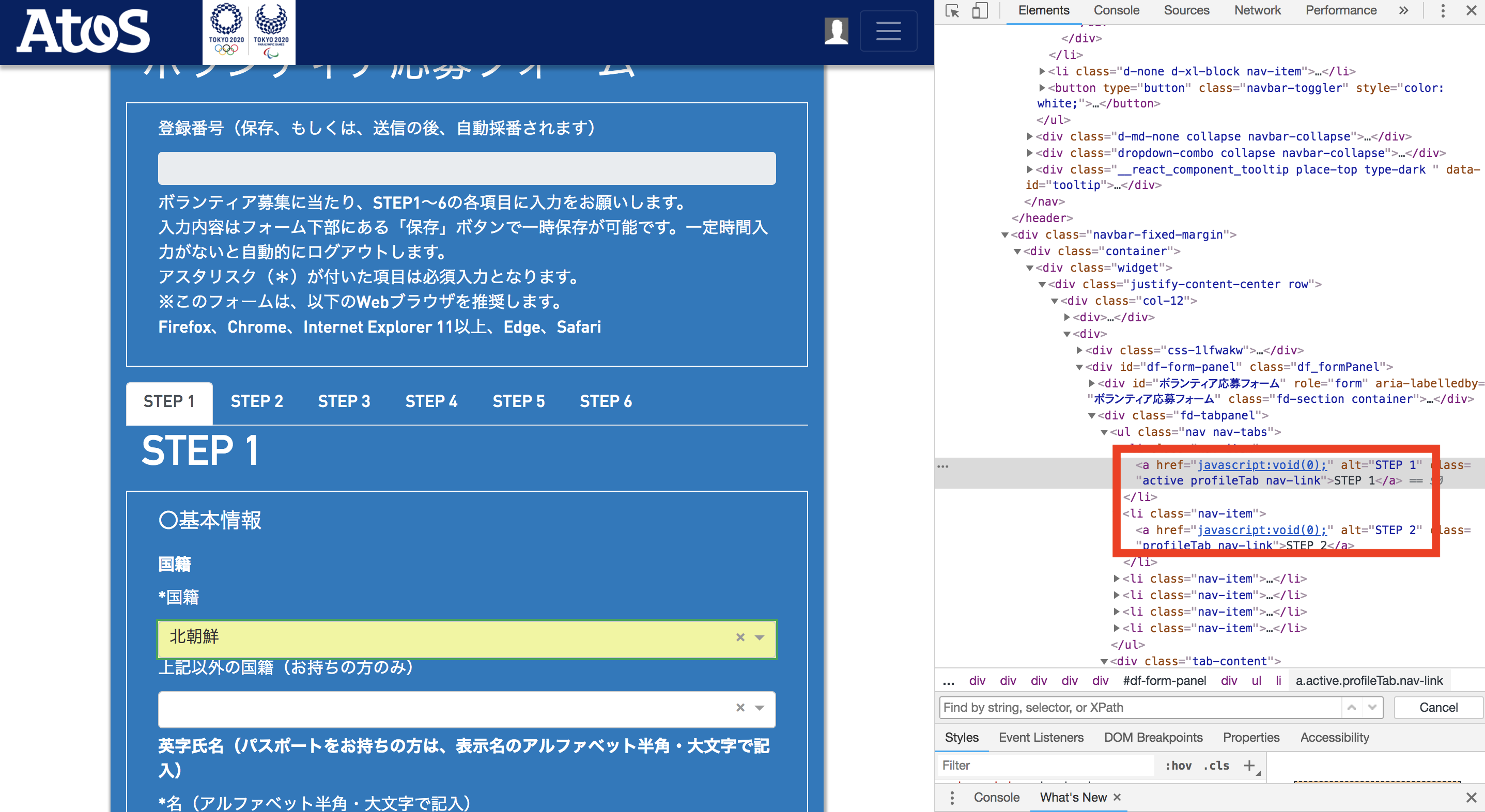Click the user account icon in the header
Image resolution: width=1485 pixels, height=812 pixels.
(837, 31)
